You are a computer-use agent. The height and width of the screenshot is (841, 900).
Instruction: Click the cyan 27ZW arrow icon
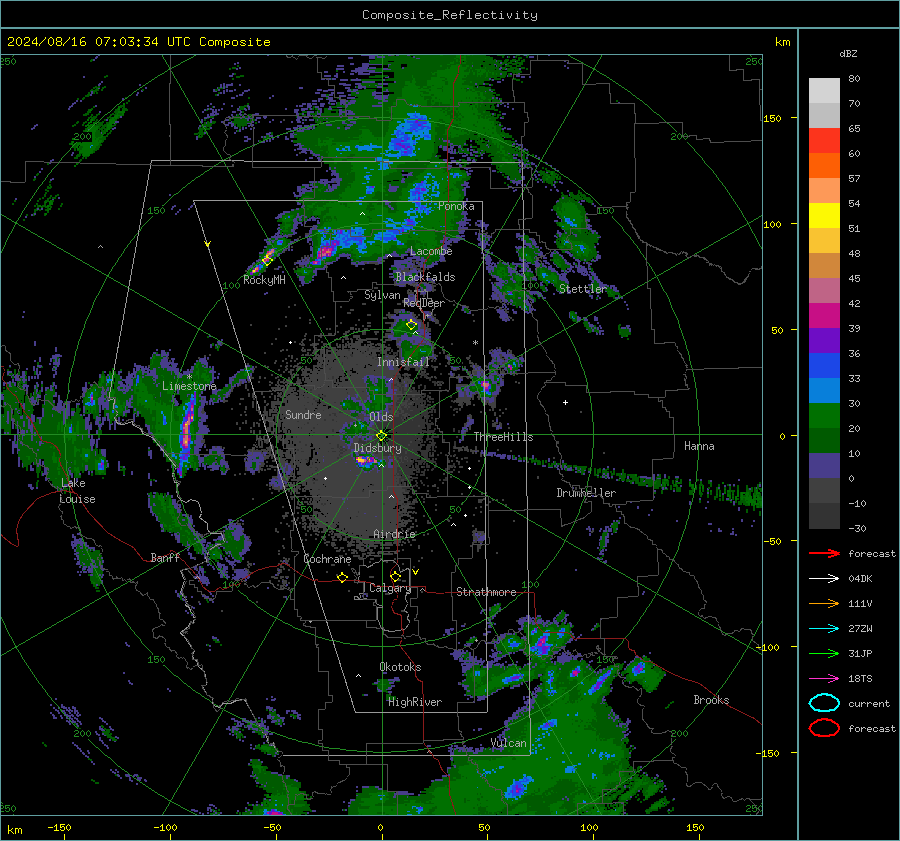coord(824,629)
